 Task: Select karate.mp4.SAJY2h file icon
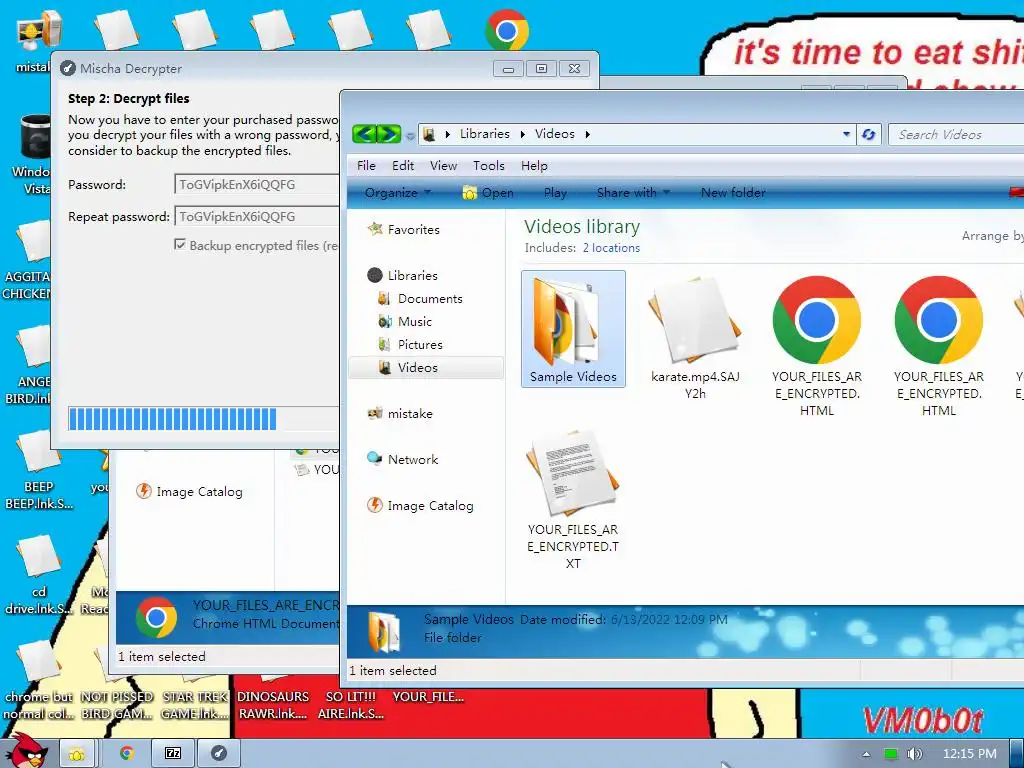[695, 320]
